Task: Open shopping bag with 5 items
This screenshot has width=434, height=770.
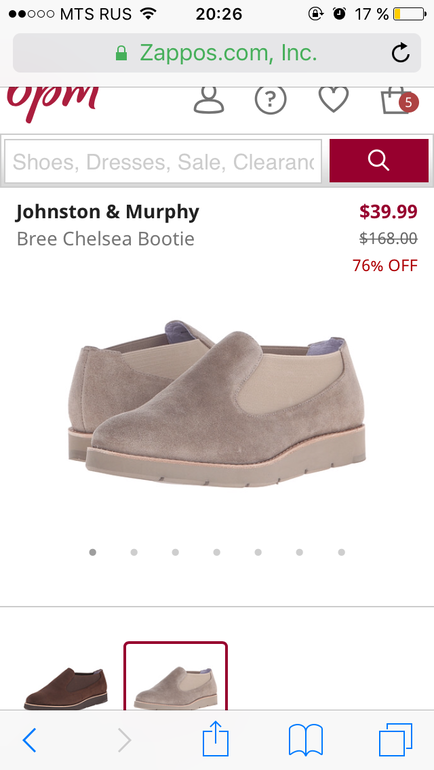Action: point(399,101)
